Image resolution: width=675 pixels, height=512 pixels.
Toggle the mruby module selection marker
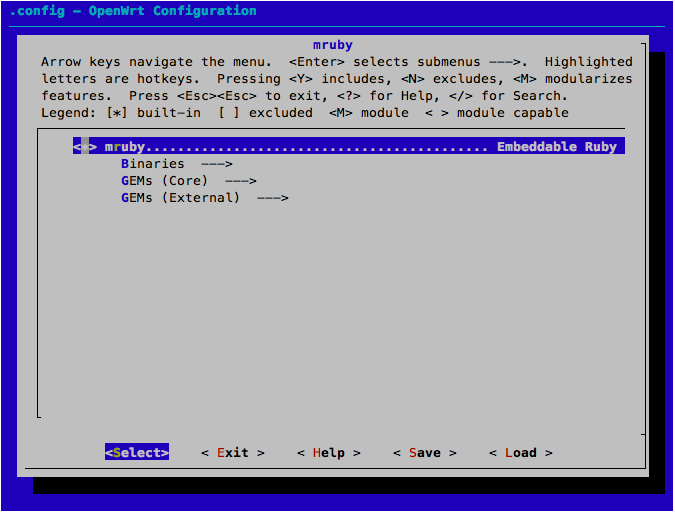point(85,146)
